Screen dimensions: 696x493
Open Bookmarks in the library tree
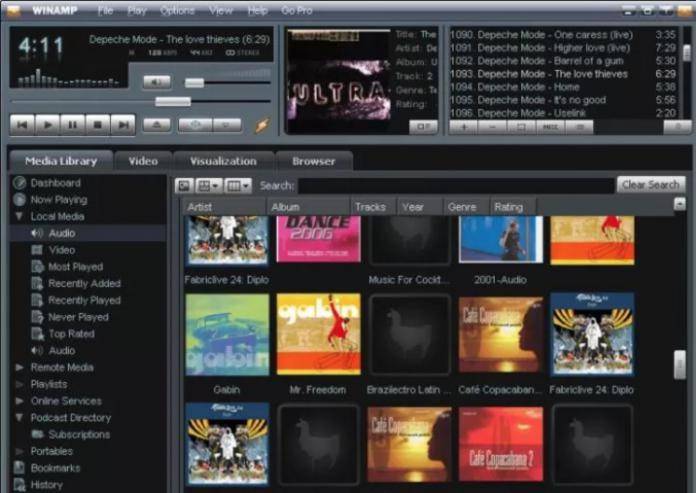[55, 468]
